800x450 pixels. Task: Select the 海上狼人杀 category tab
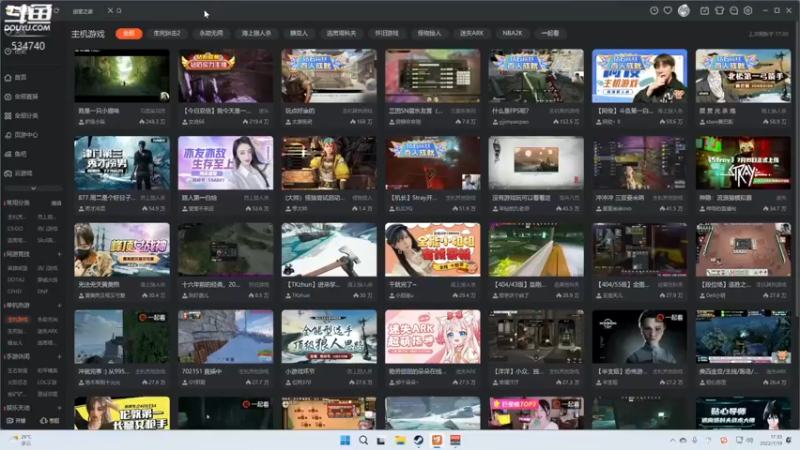click(256, 33)
